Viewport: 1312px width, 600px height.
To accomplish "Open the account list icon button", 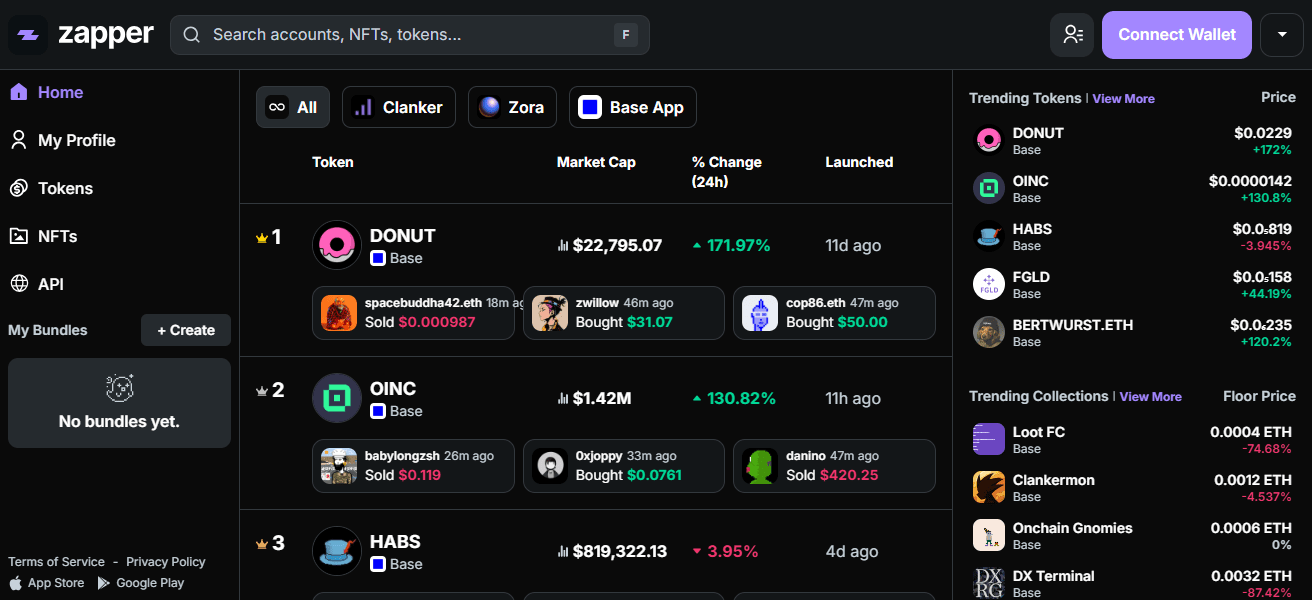I will click(1072, 35).
